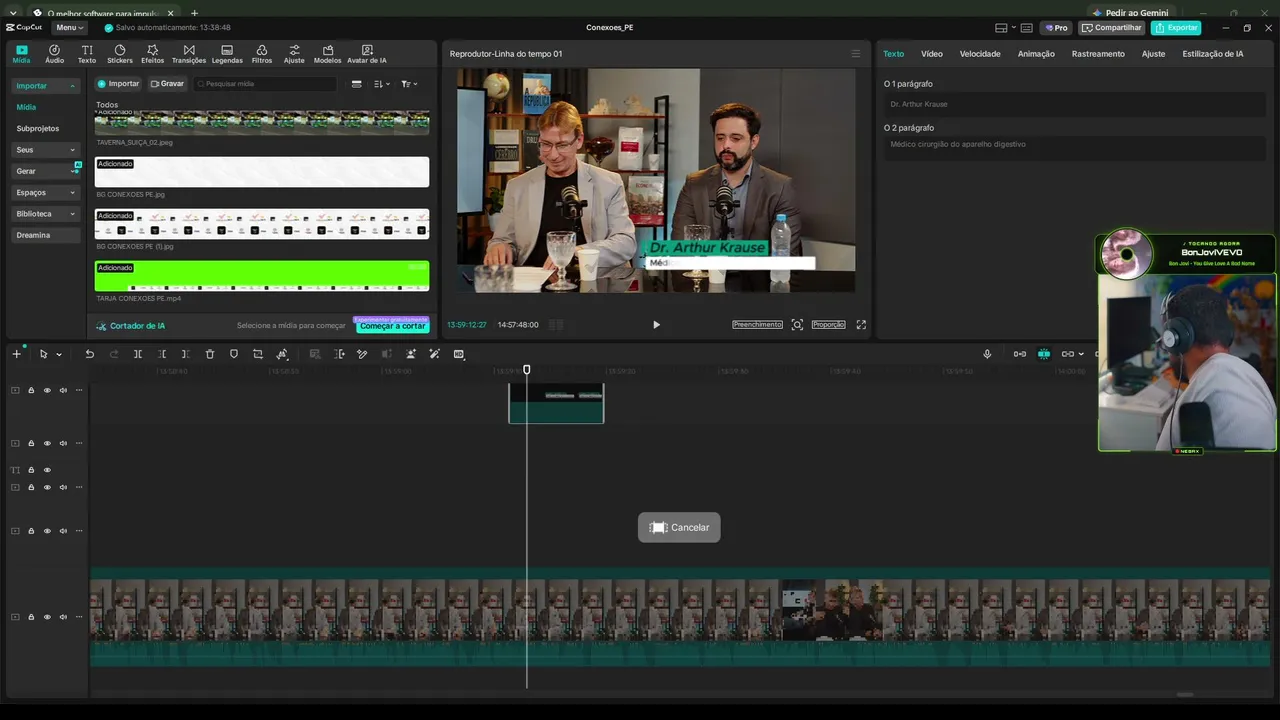Click the Dr. Arthur Krause paragraph field

click(1075, 104)
